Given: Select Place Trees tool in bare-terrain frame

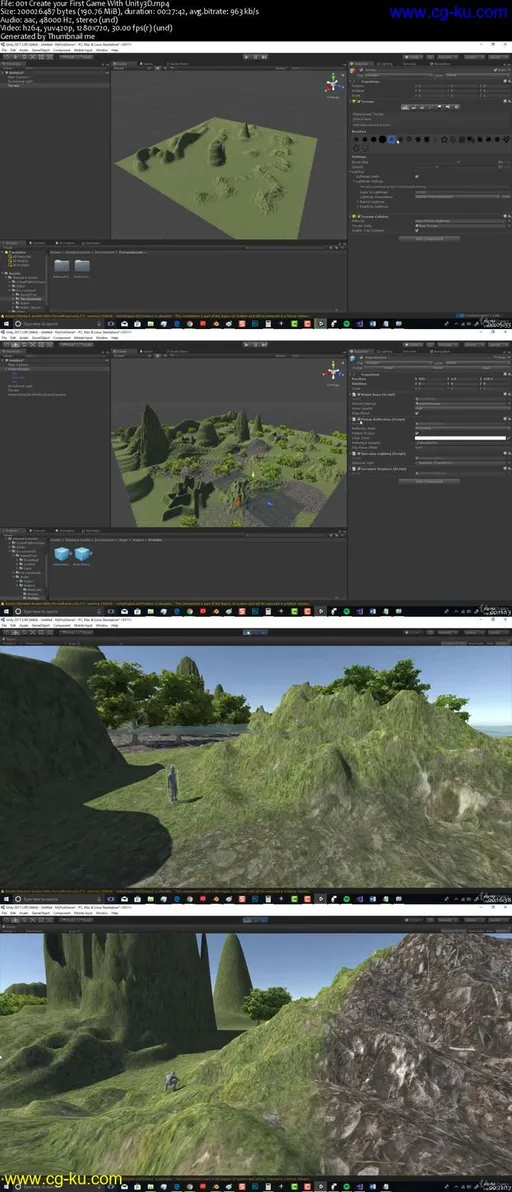Looking at the screenshot, I should [x=439, y=107].
